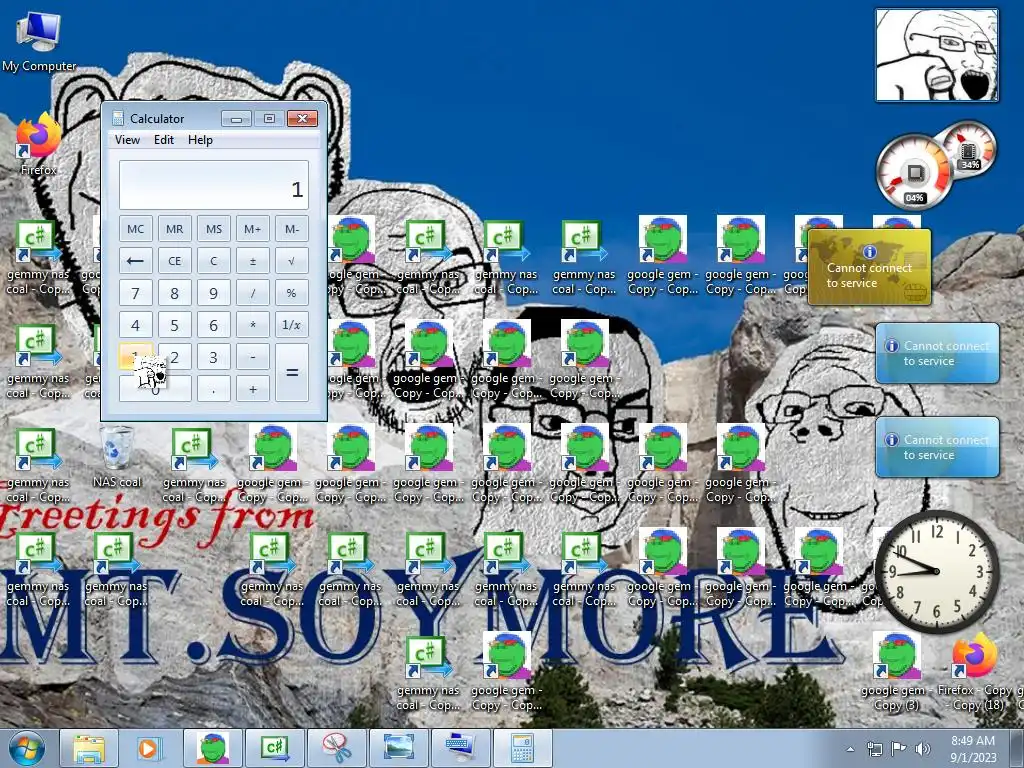Image resolution: width=1024 pixels, height=768 pixels.
Task: Click the 9 key in Calculator
Action: click(214, 293)
